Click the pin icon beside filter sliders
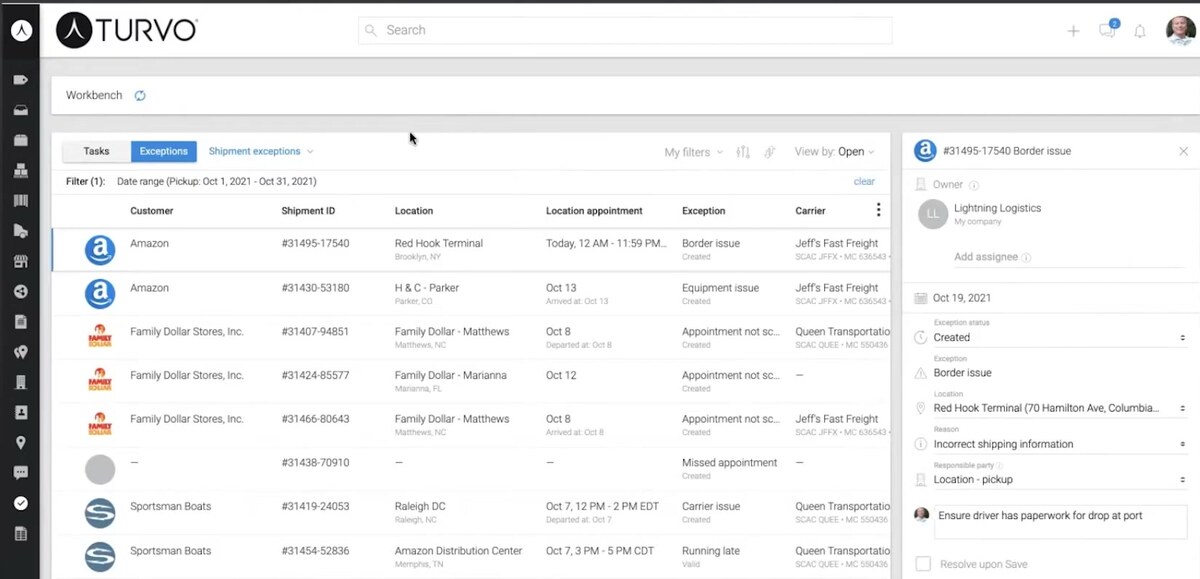This screenshot has width=1200, height=579. tap(770, 152)
